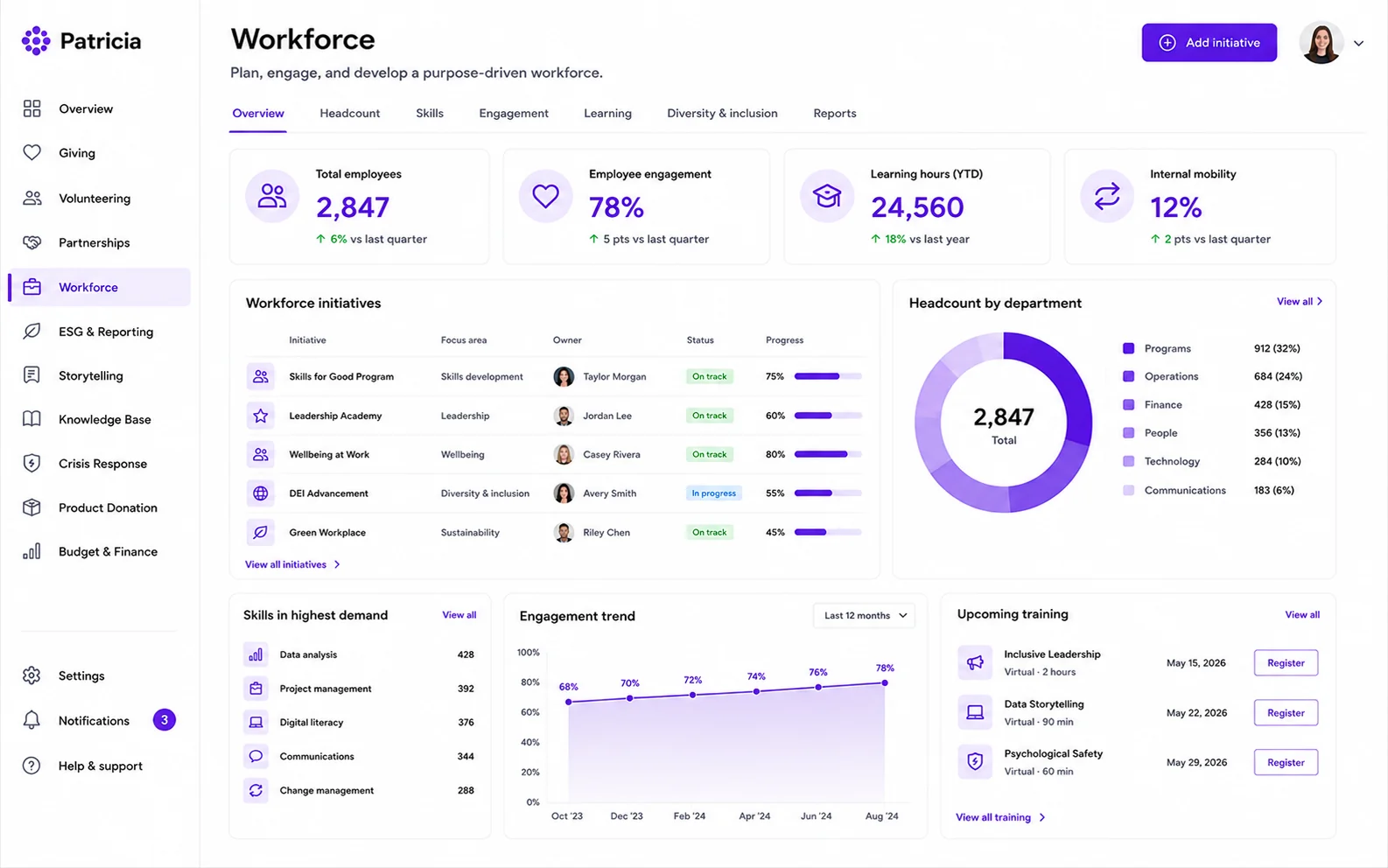
Task: Click the chevron beside View all training
Action: pos(1041,817)
